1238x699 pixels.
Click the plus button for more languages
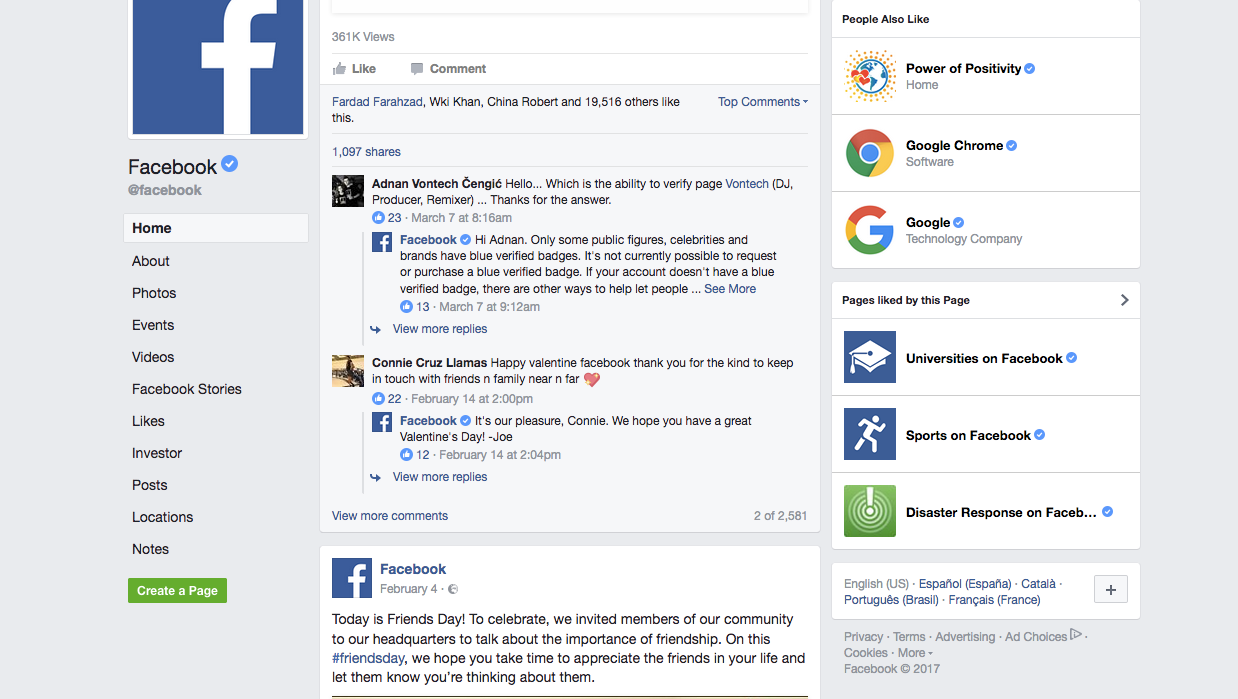coord(1111,590)
